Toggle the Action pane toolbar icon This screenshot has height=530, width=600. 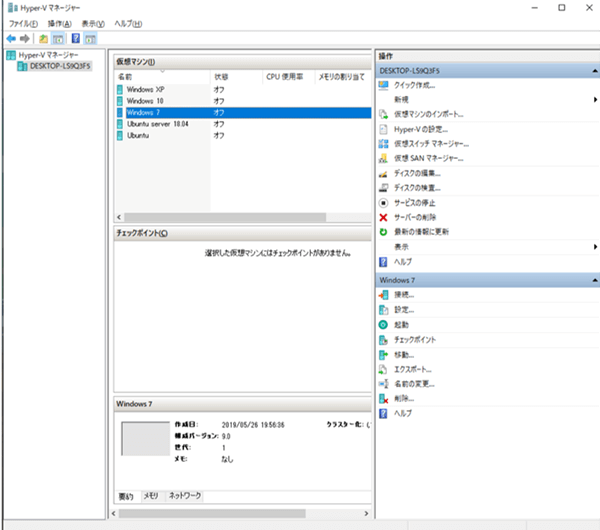90,39
